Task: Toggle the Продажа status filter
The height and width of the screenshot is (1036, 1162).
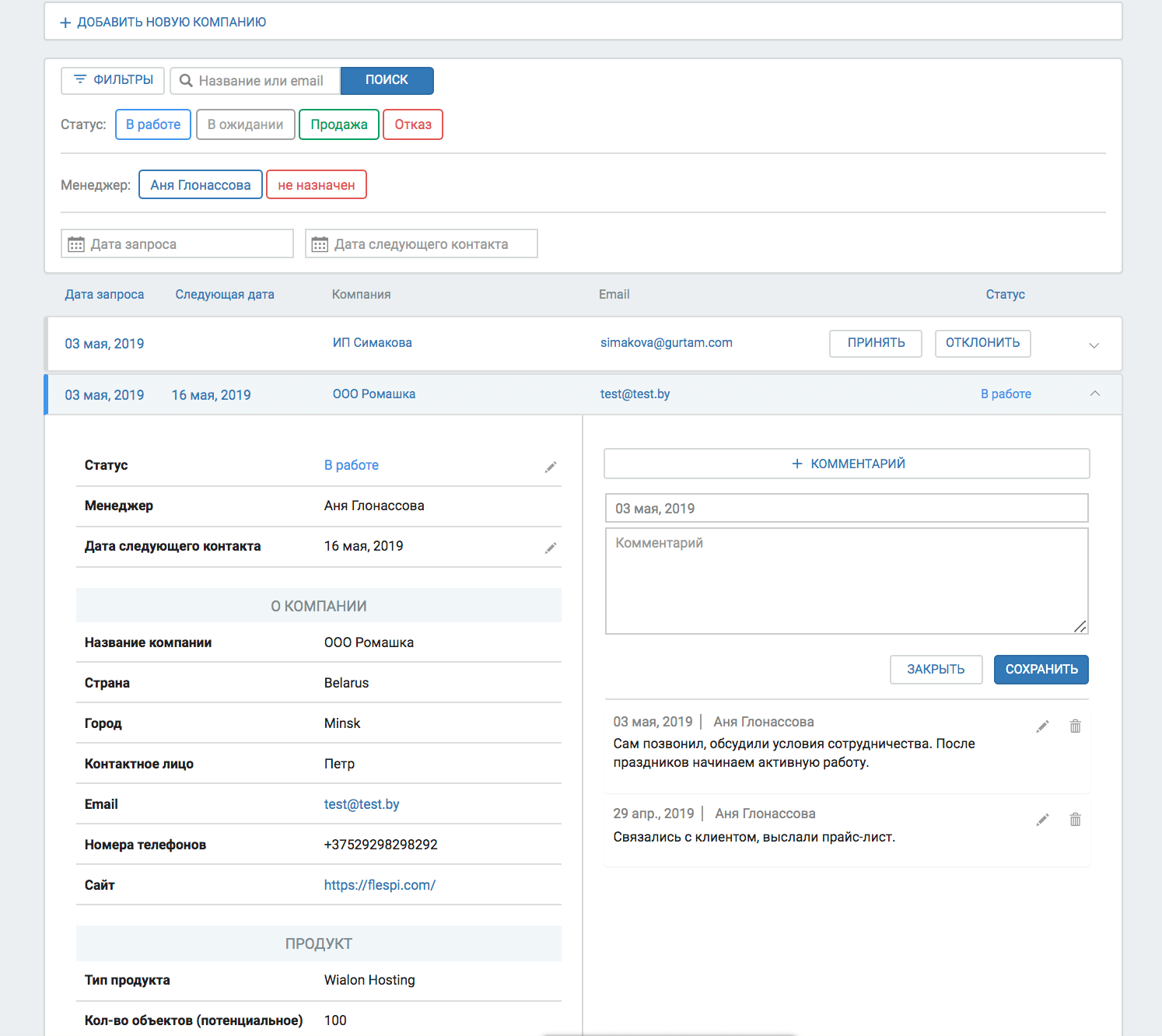Action: [x=339, y=124]
